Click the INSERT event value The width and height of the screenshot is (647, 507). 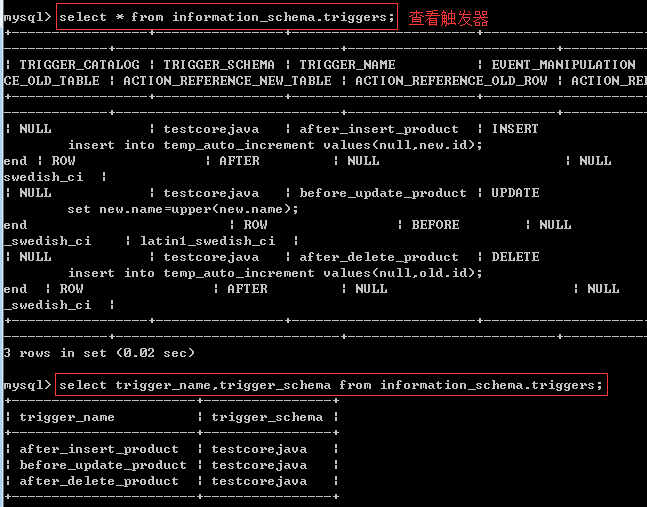(515, 129)
